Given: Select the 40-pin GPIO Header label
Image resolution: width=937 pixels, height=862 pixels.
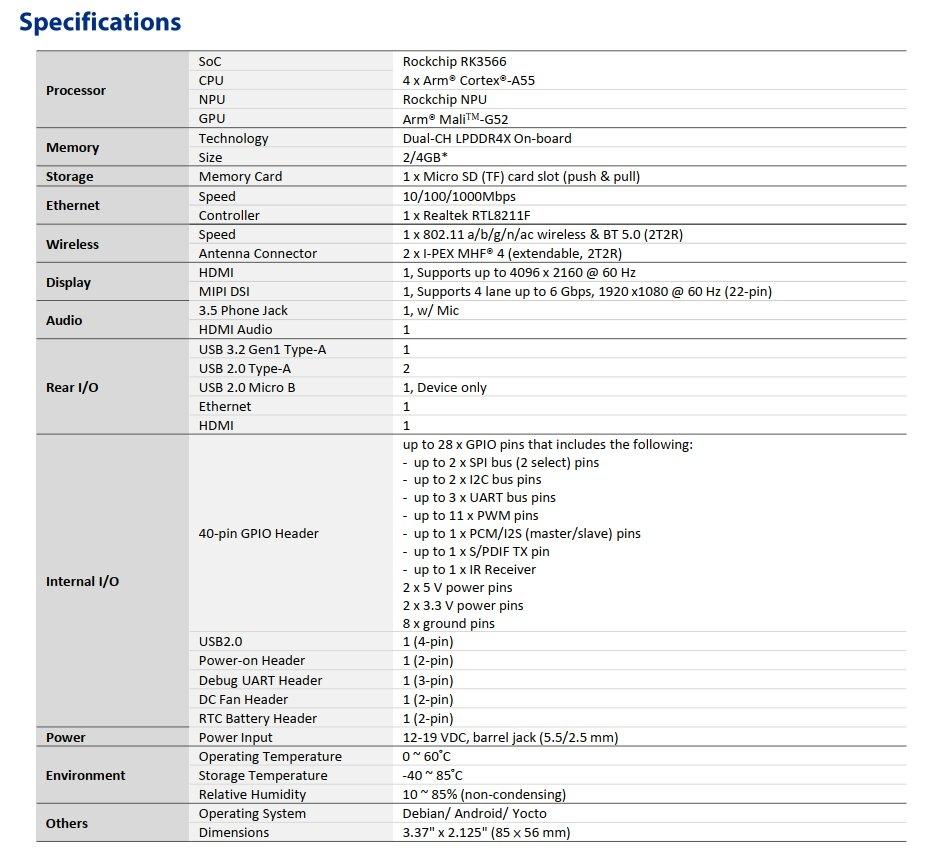Looking at the screenshot, I should coord(258,534).
